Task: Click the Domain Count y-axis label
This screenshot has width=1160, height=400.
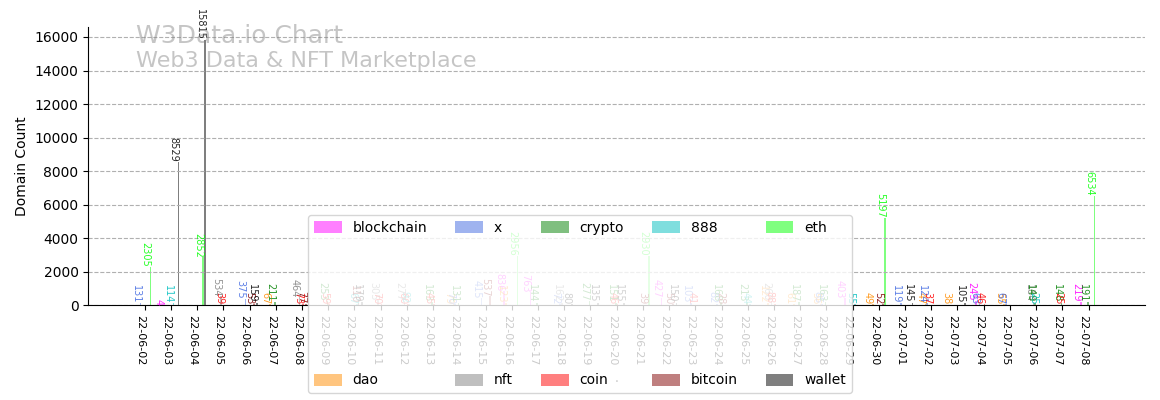Action: coord(21,166)
